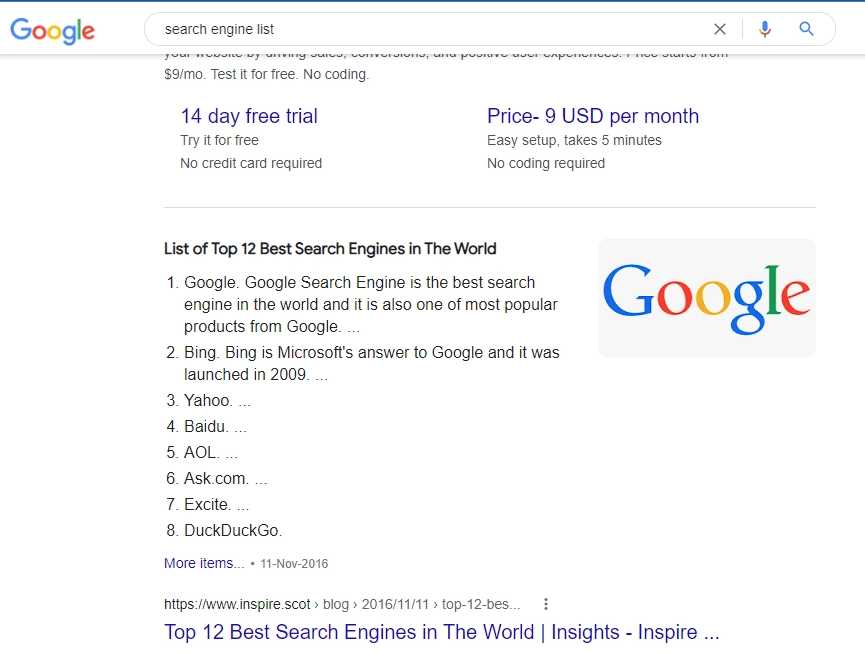
Task: Click the DuckDuckGo list entry
Action: point(233,530)
